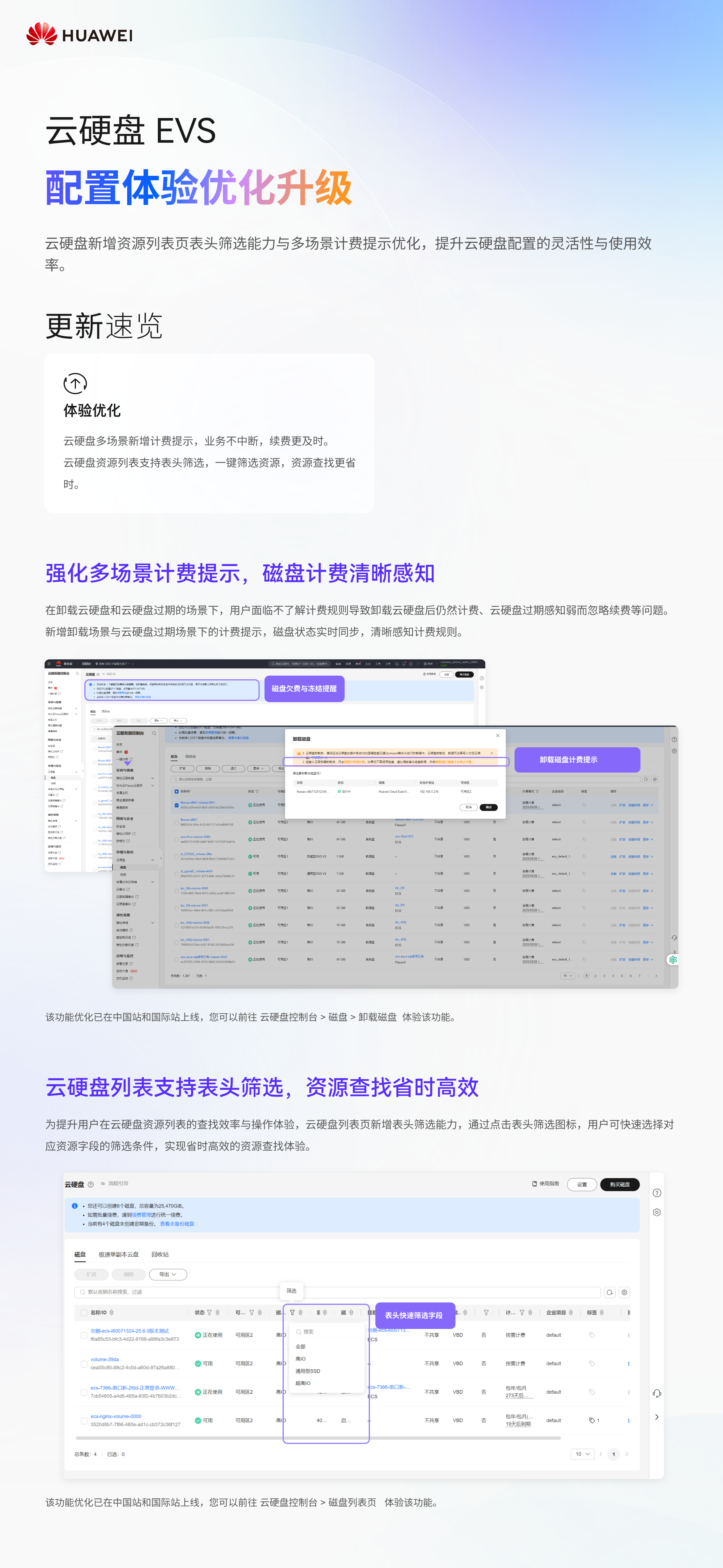Viewport: 723px width, 1568px height.
Task: Open the column settings gear icon beside search bar
Action: [624, 1292]
